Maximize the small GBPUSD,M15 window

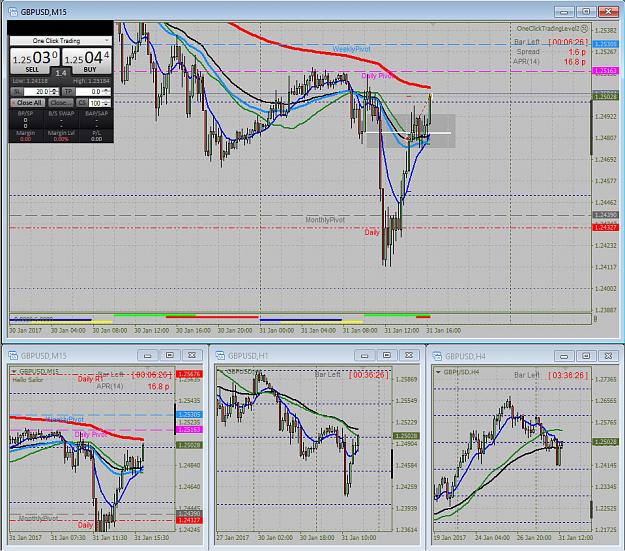[169, 355]
